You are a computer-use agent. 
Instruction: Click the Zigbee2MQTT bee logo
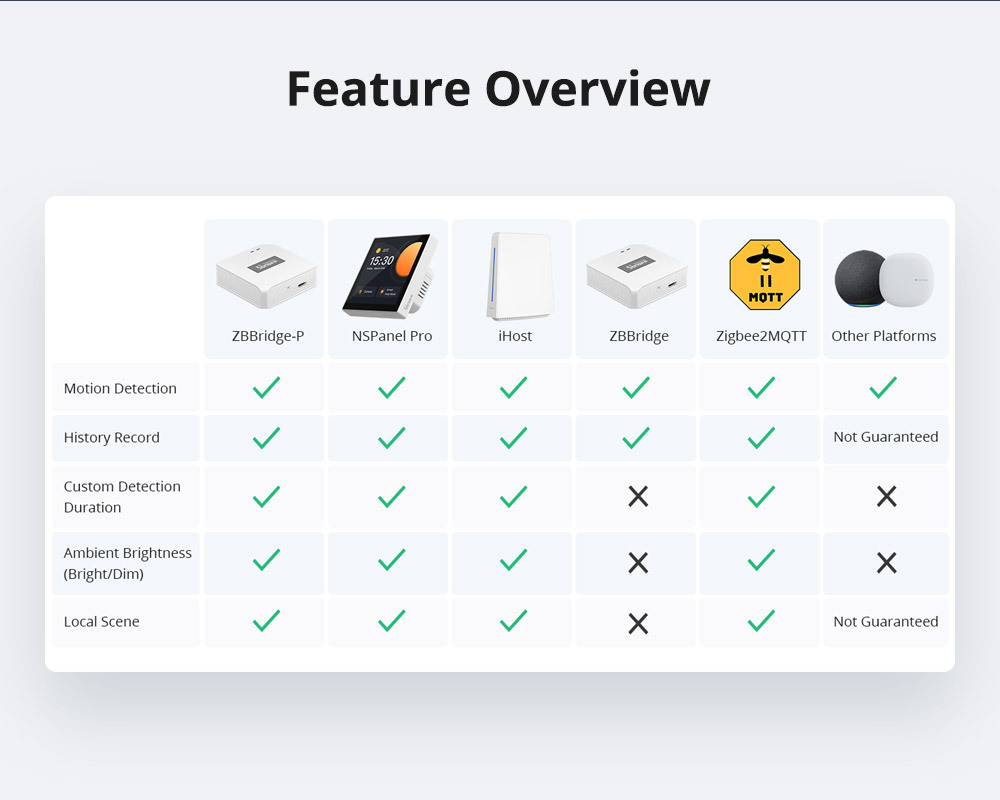(765, 275)
